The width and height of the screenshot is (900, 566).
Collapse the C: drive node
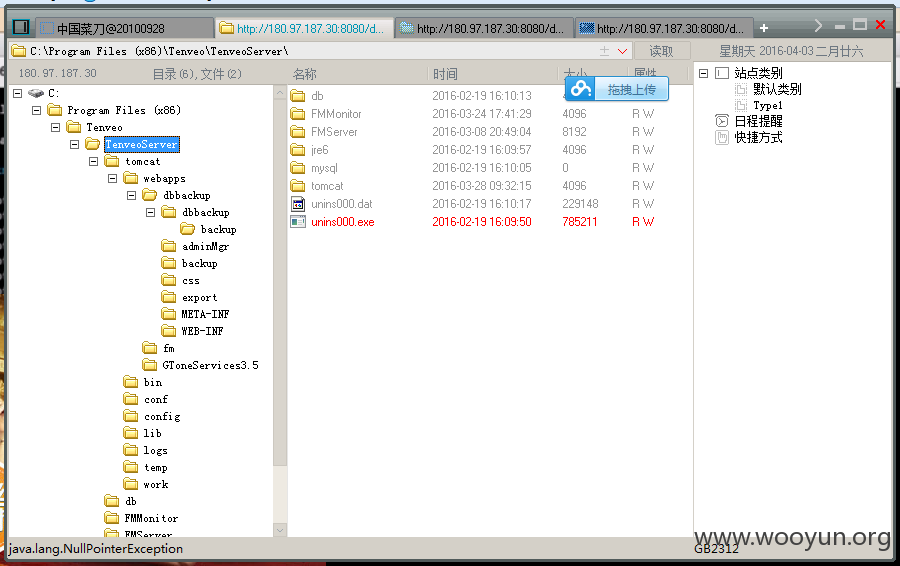click(17, 93)
